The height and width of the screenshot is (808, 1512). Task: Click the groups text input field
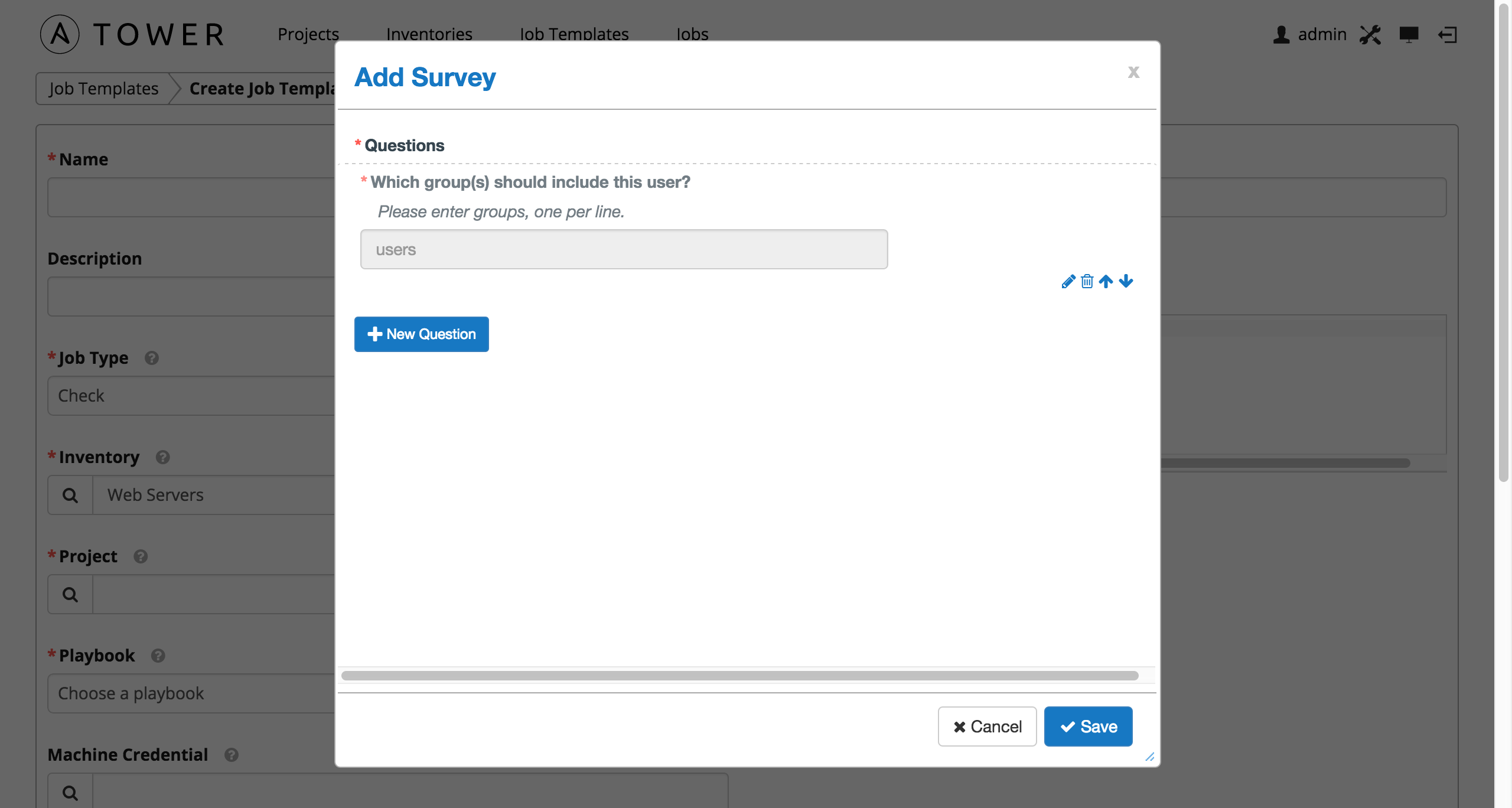pyautogui.click(x=624, y=249)
